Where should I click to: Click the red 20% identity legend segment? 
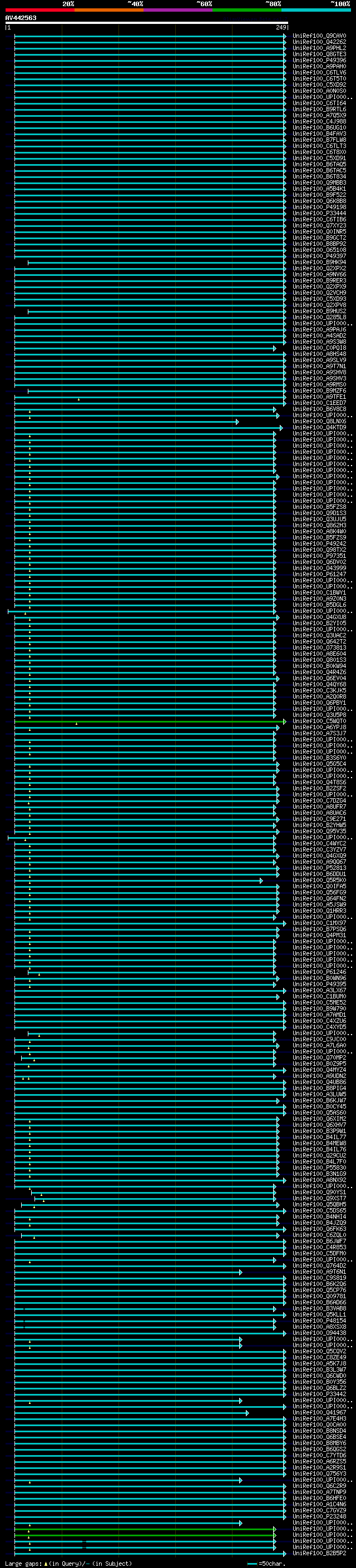(x=39, y=10)
